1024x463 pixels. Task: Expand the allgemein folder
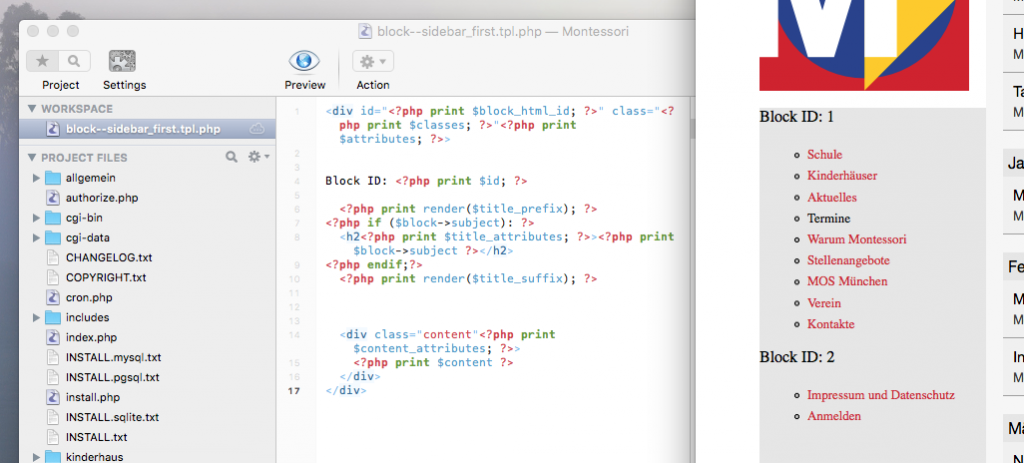coord(37,178)
